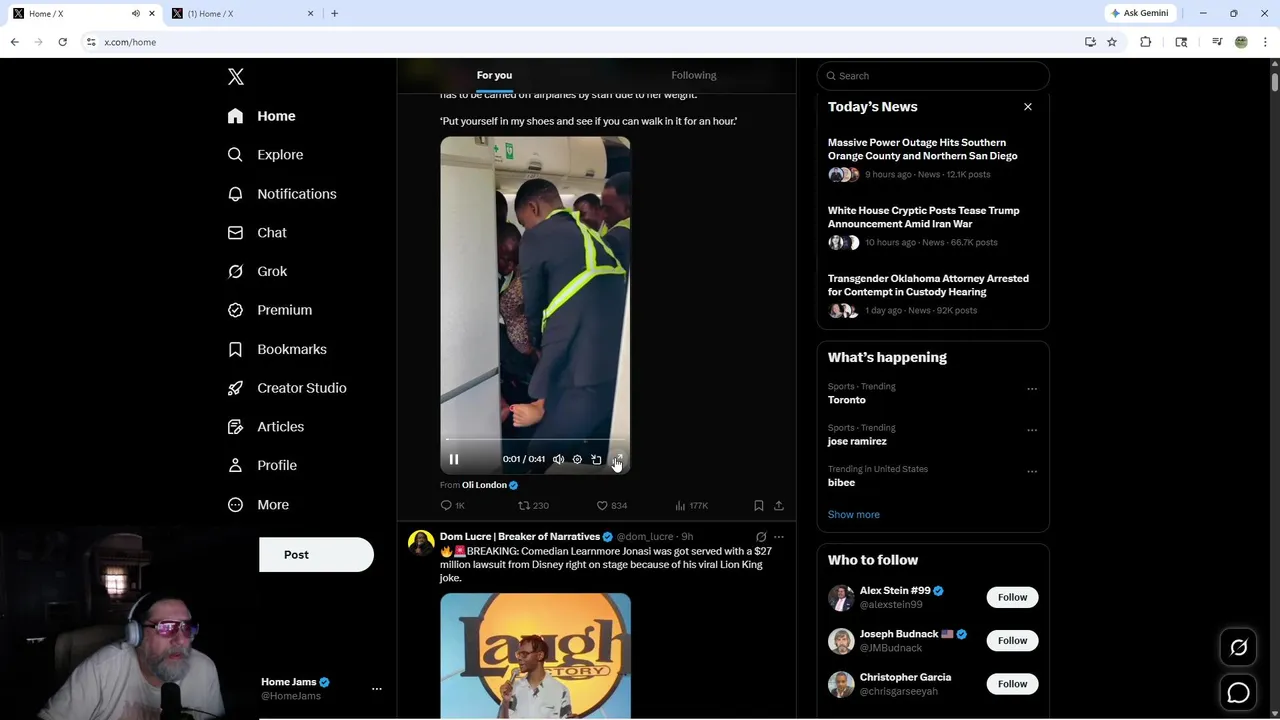Screen dimensions: 1280x720
Task: Open the Laugh Factory image thumbnail
Action: coord(535,656)
